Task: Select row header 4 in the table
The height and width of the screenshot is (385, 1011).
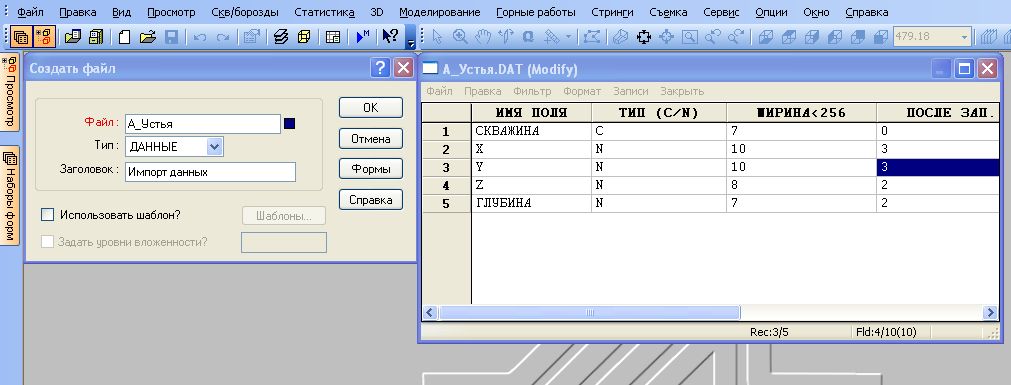Action: [446, 185]
